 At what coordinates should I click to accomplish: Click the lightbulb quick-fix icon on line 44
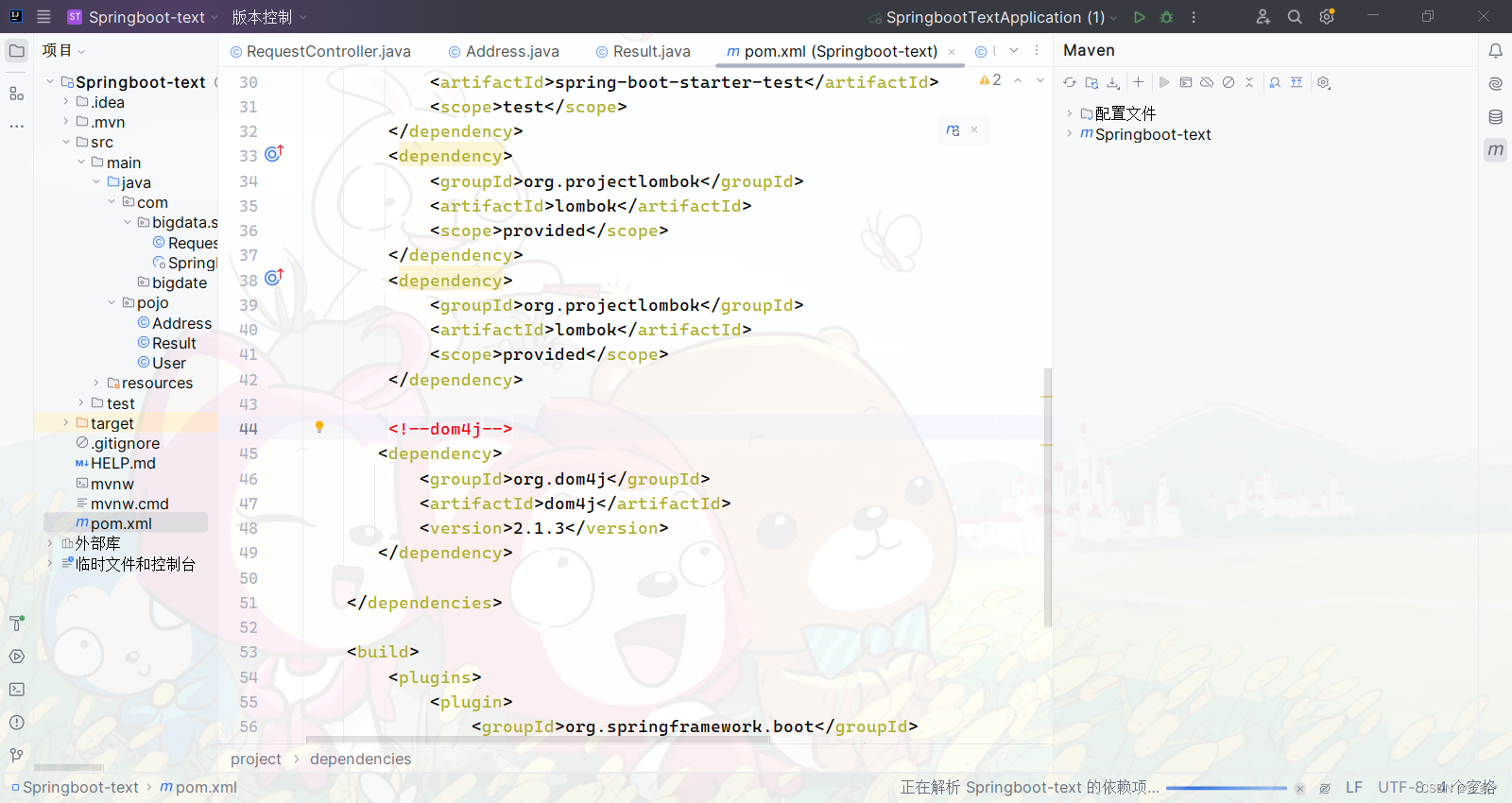(319, 428)
